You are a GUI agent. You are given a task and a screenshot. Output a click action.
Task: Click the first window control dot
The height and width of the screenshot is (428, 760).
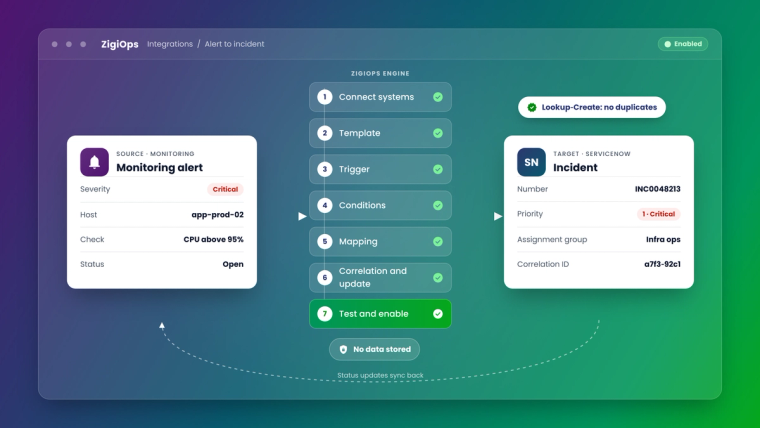(55, 44)
